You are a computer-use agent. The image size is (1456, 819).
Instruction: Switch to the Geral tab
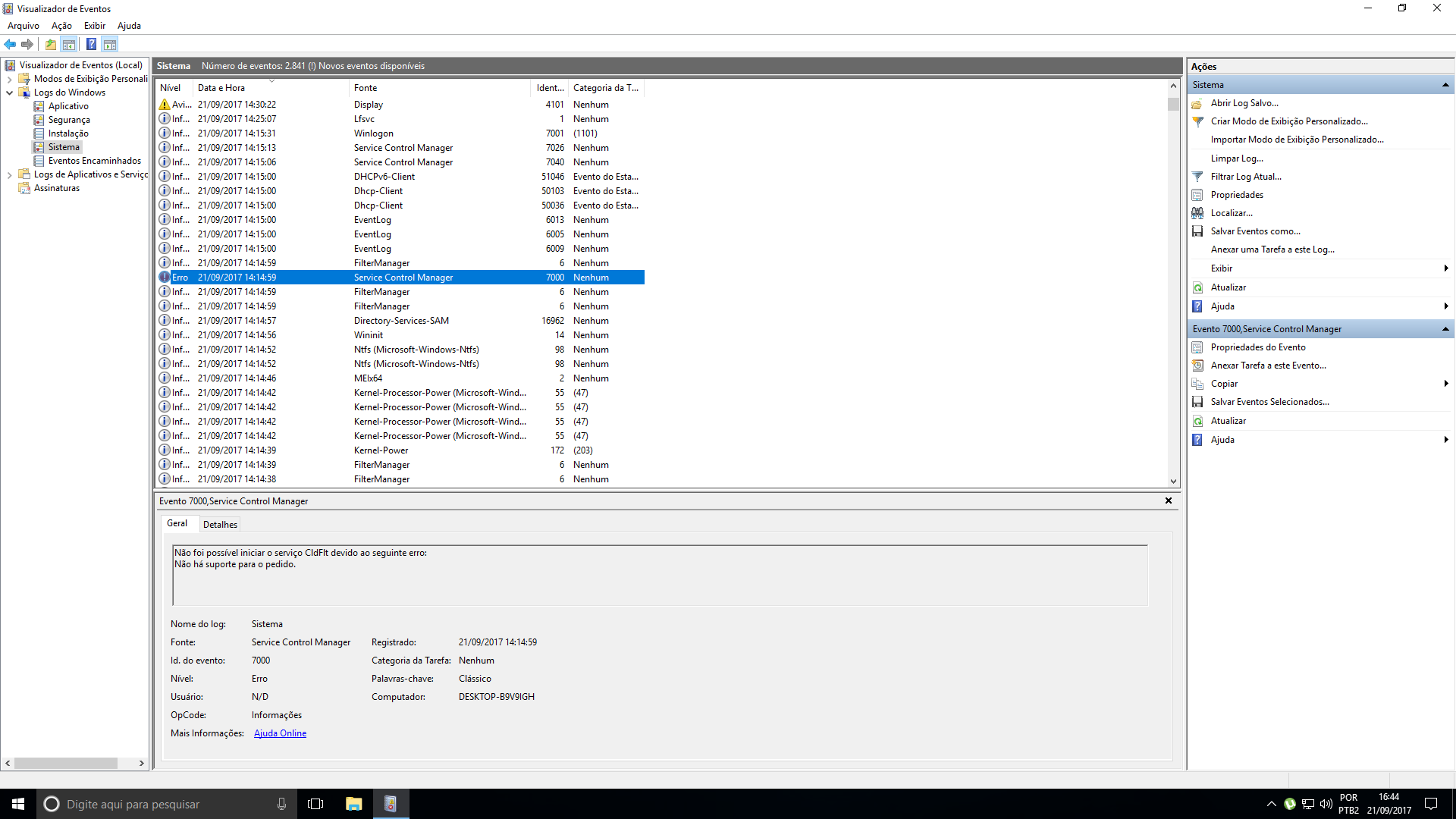[x=177, y=523]
